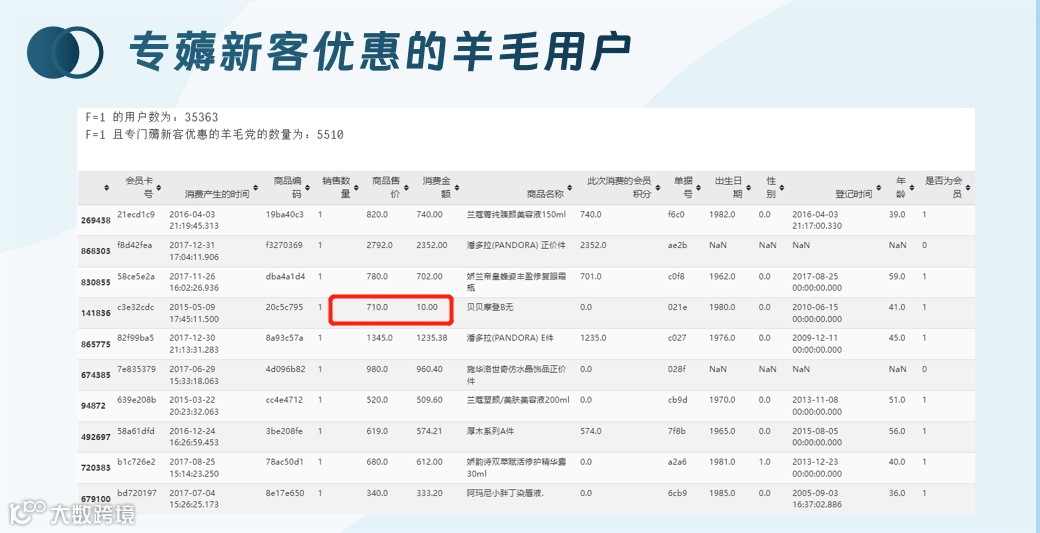
Task: Click product code 4d096b82
Action: (285, 369)
